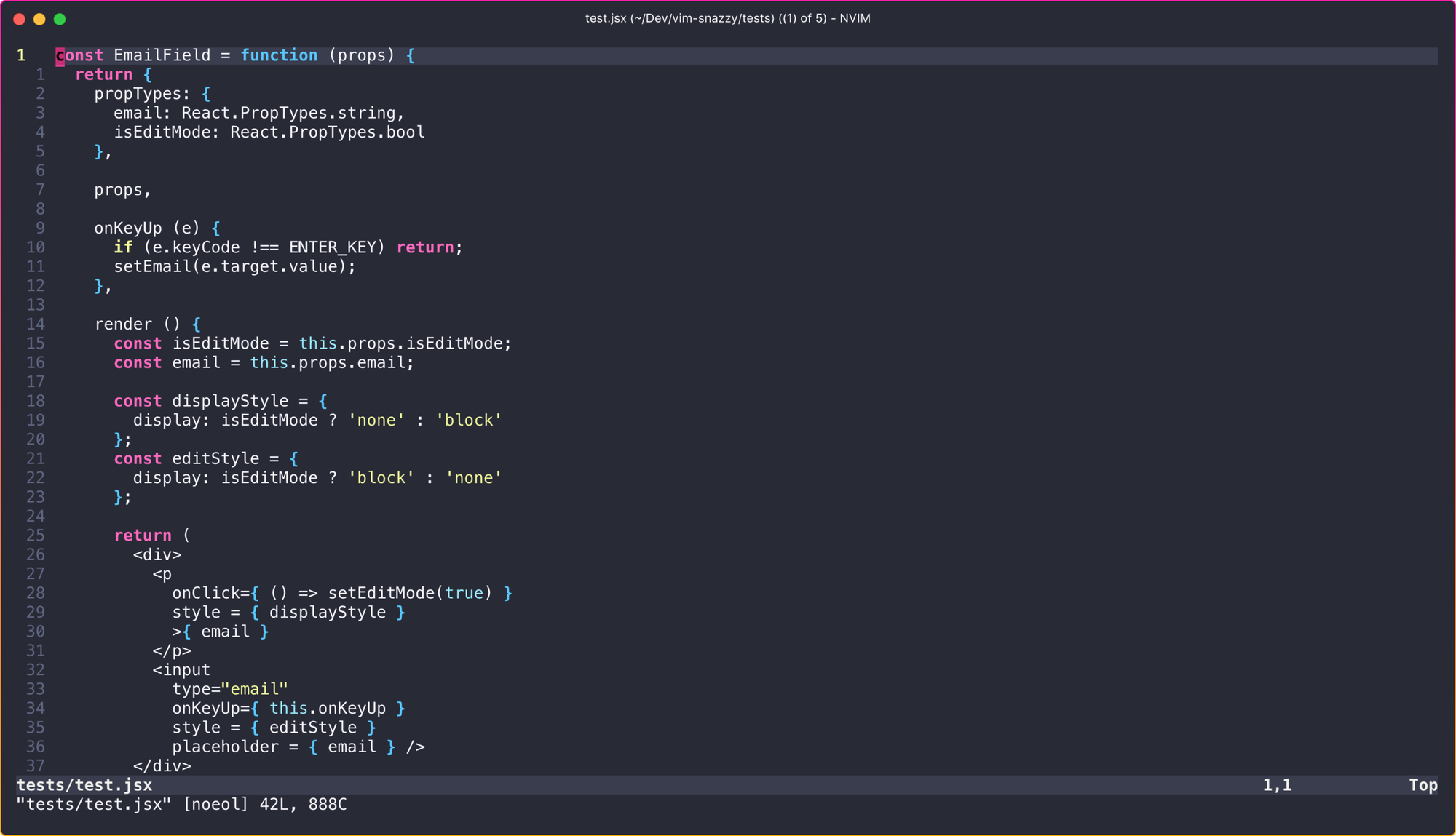Click the word function on line one

[279, 55]
